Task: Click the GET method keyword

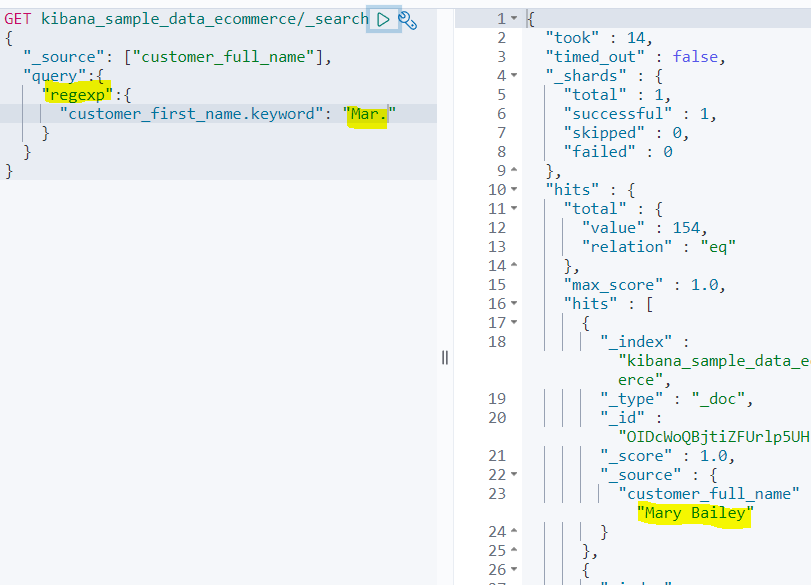Action: click(18, 19)
